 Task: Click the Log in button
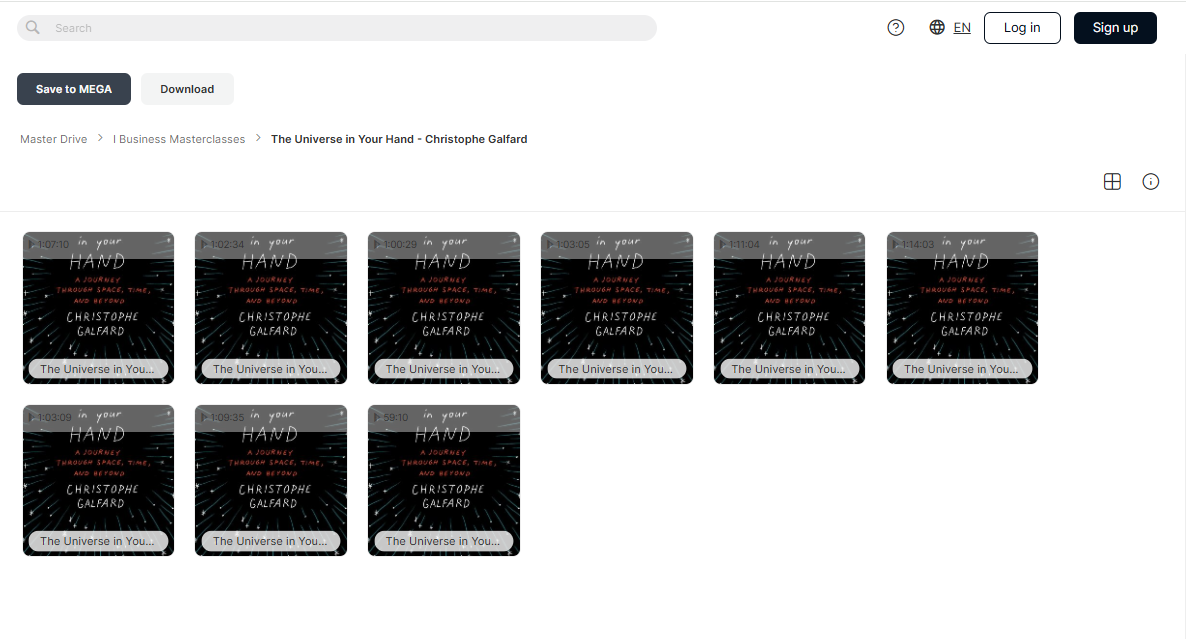pyautogui.click(x=1022, y=28)
